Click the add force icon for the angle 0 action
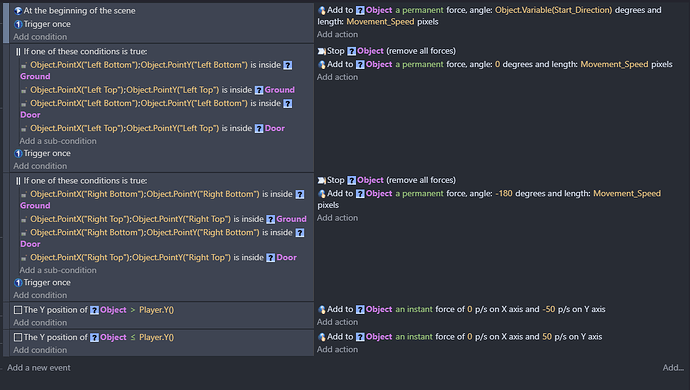 click(x=322, y=65)
